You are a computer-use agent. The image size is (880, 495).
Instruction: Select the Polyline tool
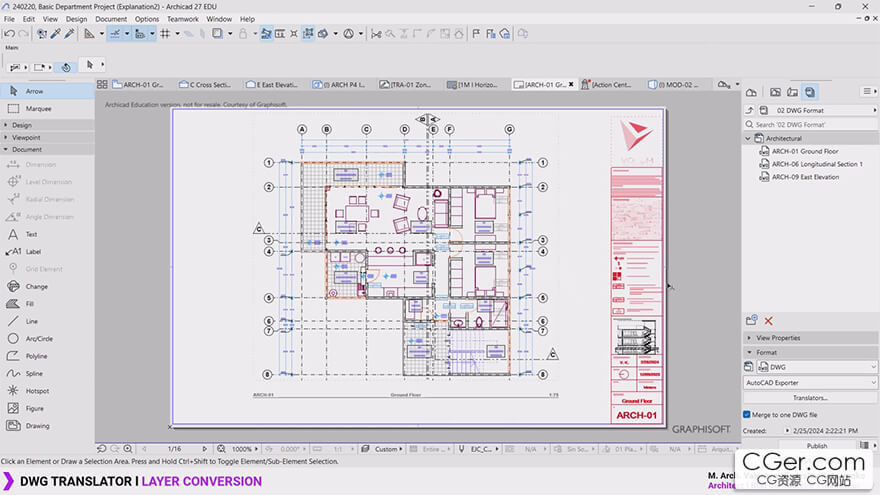click(x=47, y=356)
